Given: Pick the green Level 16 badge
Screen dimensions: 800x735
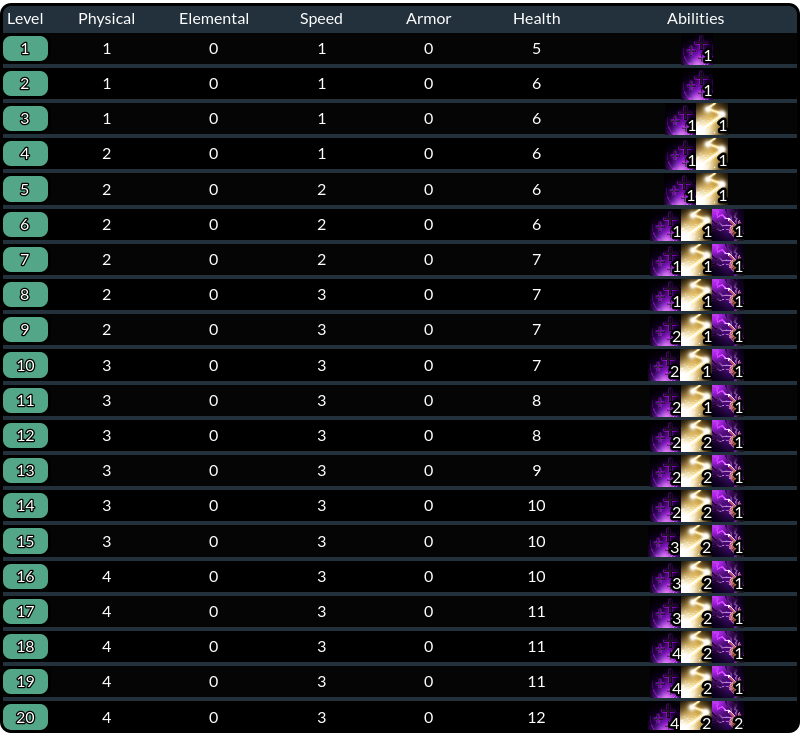Looking at the screenshot, I should point(26,576).
